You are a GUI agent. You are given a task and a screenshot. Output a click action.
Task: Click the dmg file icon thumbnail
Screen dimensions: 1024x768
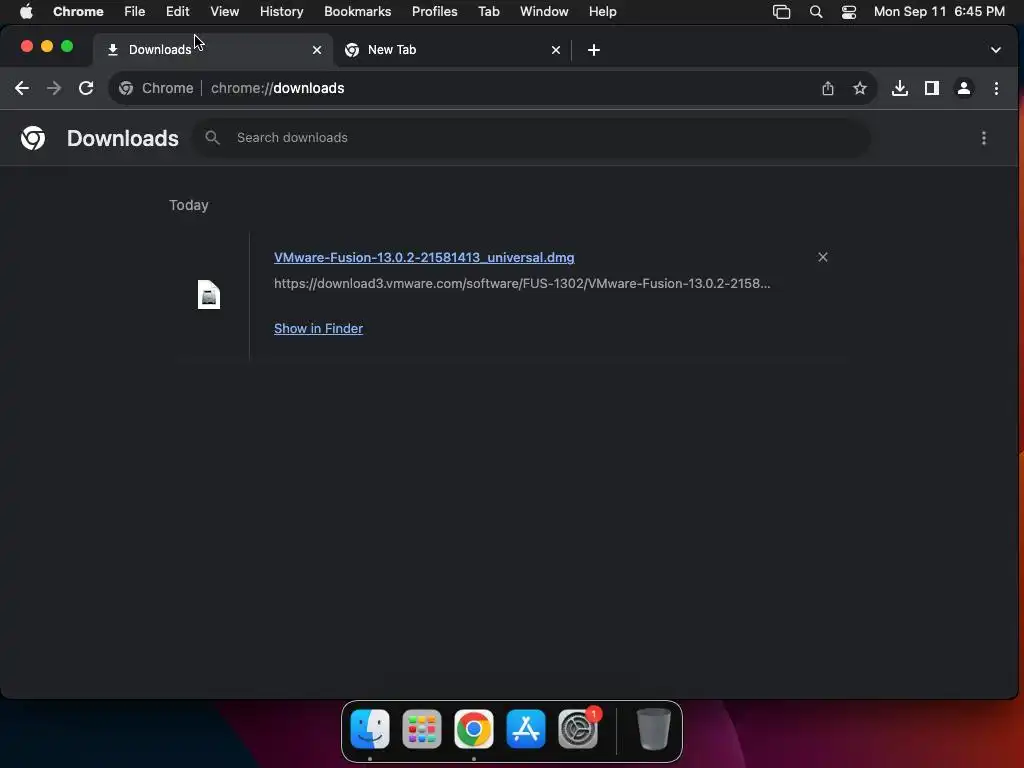(209, 295)
